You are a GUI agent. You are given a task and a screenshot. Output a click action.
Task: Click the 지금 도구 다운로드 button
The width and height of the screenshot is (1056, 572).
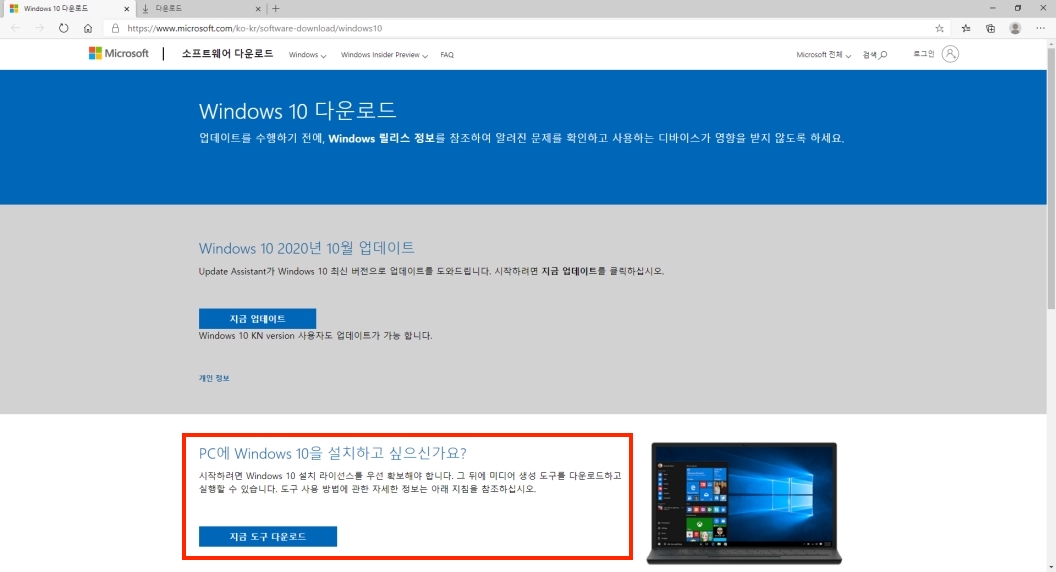[267, 536]
